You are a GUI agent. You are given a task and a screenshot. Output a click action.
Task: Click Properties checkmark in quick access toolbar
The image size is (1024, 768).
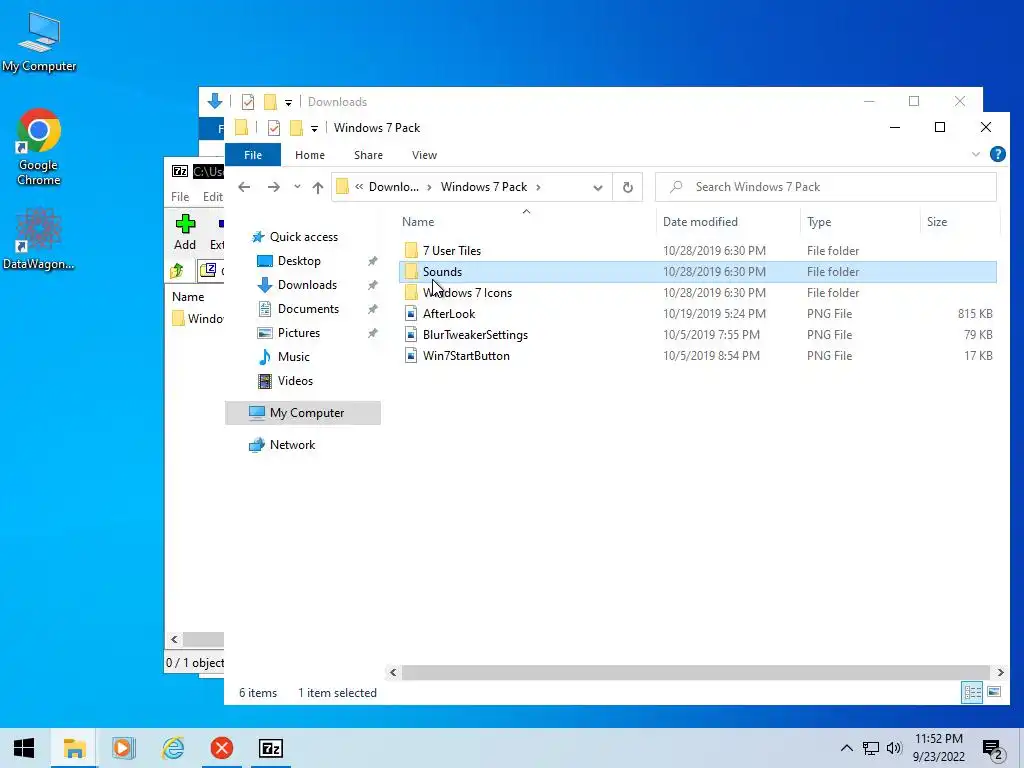pos(274,128)
